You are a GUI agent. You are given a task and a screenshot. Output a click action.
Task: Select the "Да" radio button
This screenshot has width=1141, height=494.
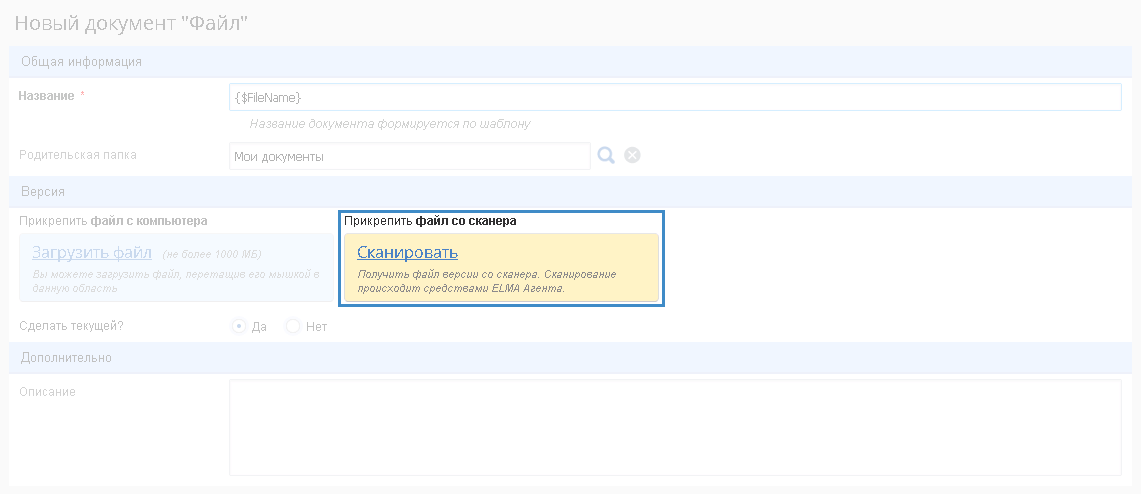239,326
